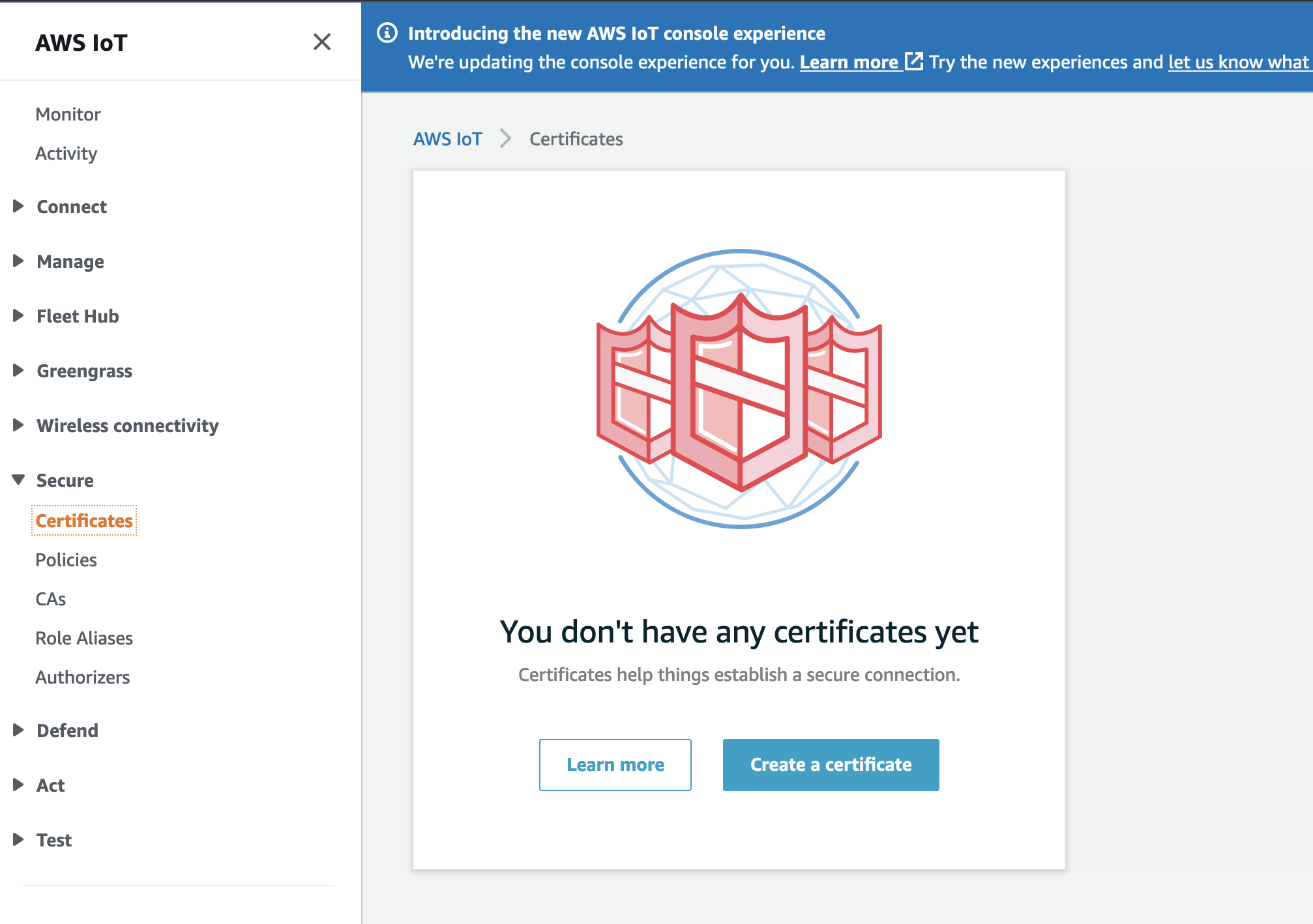Follow the Learn more link in the banner
Image resolution: width=1313 pixels, height=924 pixels.
[x=849, y=62]
